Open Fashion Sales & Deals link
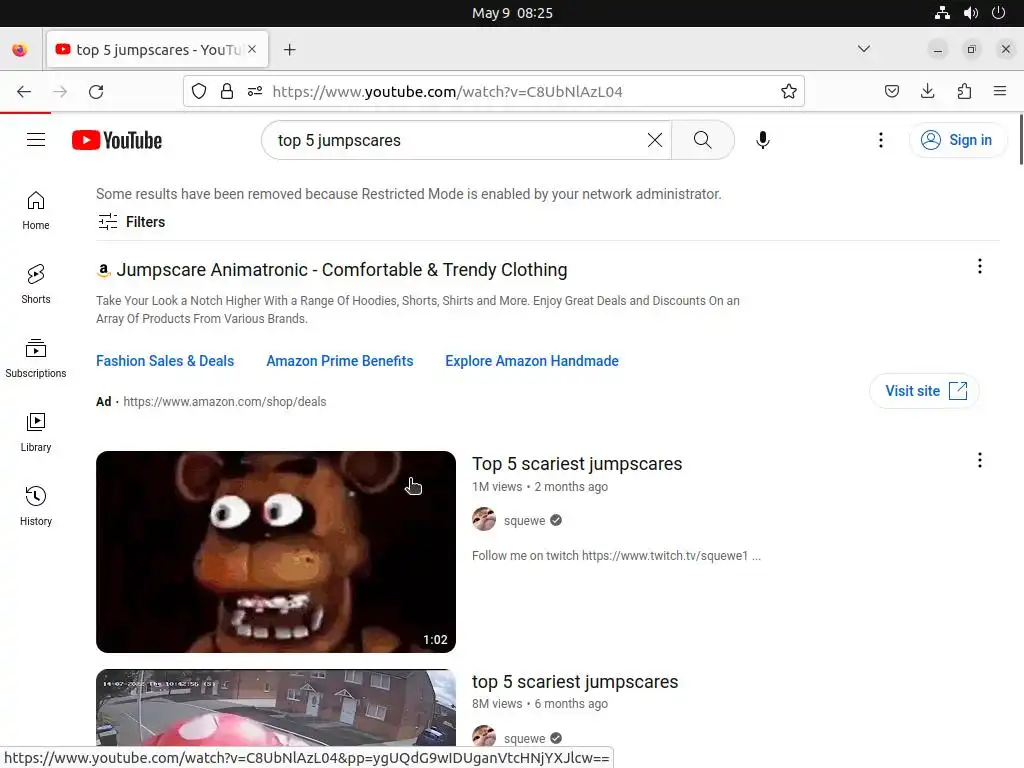This screenshot has width=1024, height=768. click(165, 361)
